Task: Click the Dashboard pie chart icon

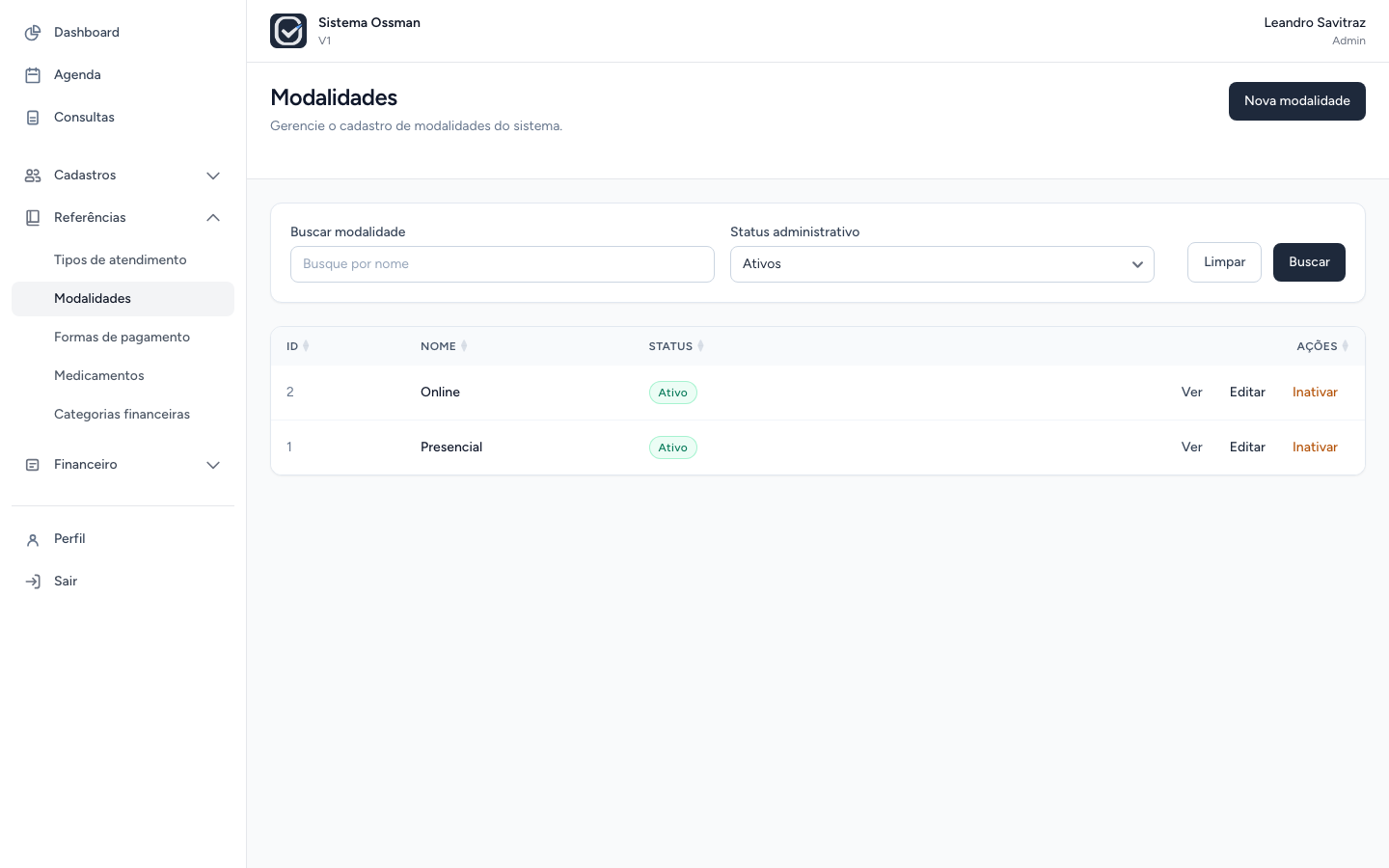Action: click(x=33, y=33)
